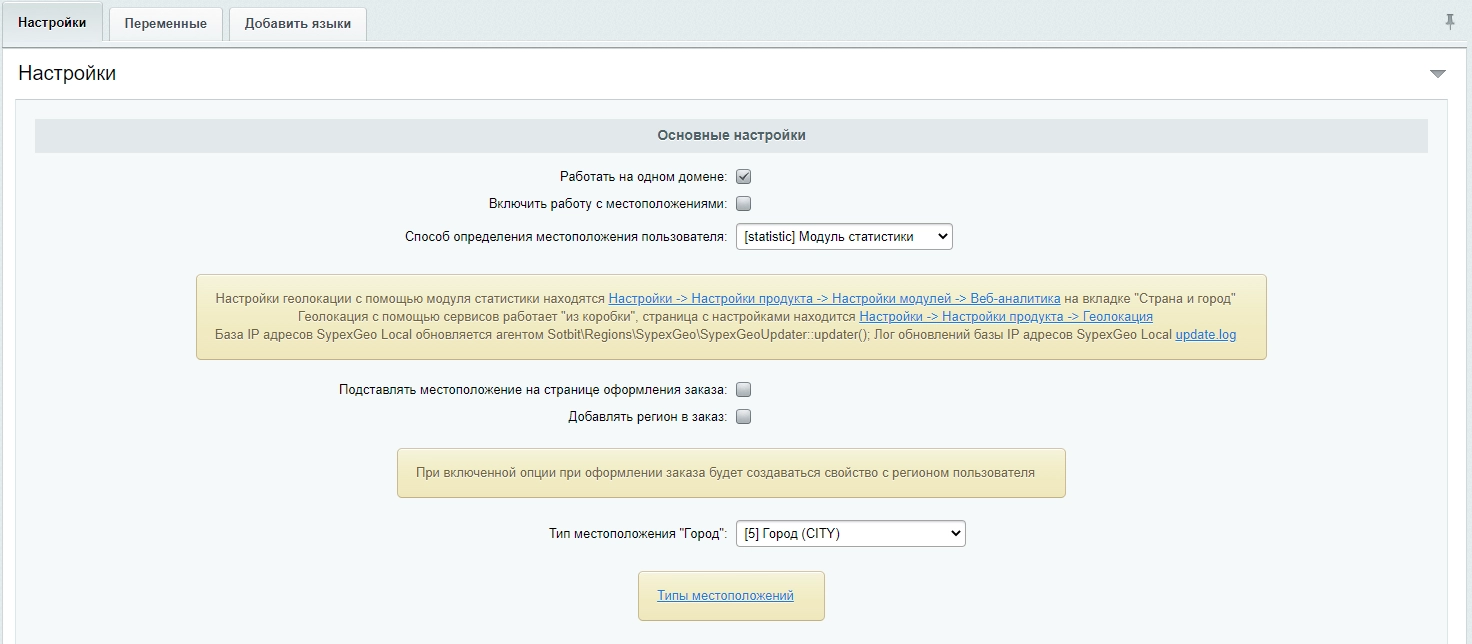The height and width of the screenshot is (644, 1472).
Task: Enable "Включить работу с местоположениями" checkbox
Action: (x=743, y=204)
